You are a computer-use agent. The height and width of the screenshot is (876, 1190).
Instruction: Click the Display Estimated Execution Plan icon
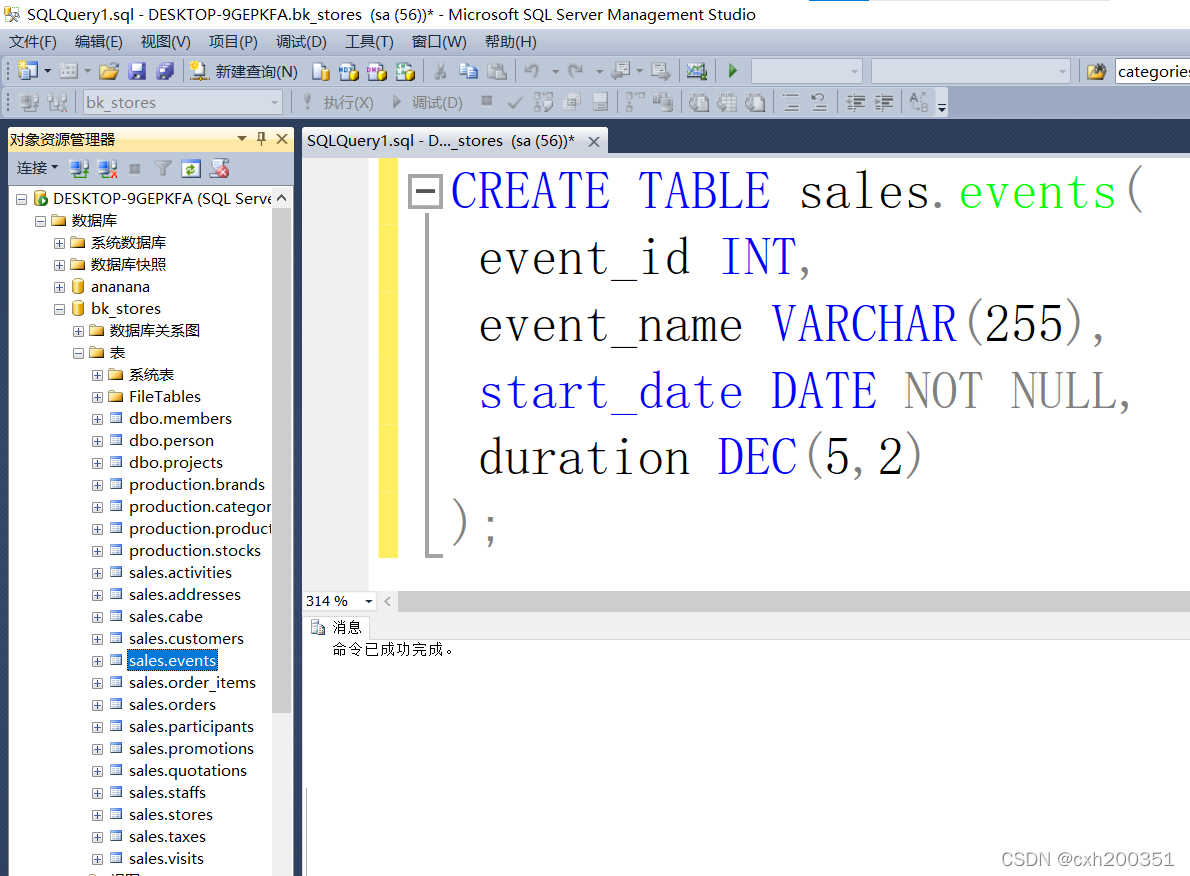coord(543,102)
